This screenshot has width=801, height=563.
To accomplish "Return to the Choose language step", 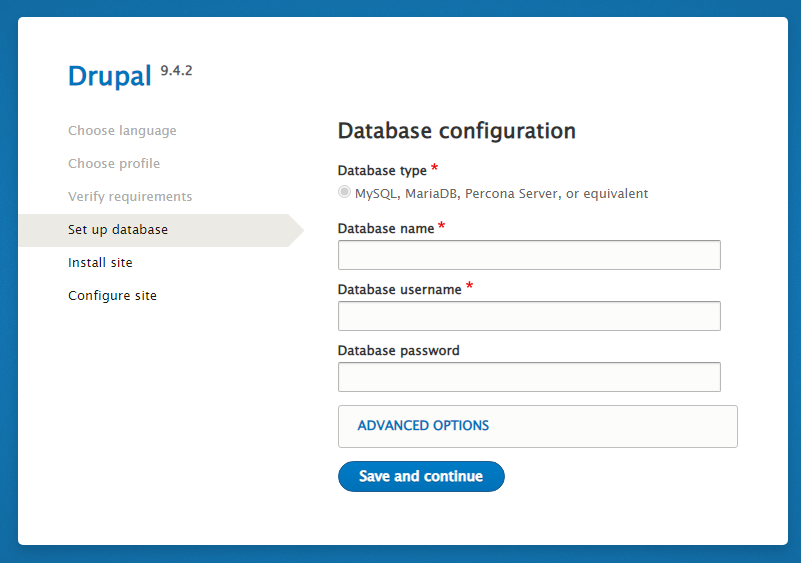I will (122, 131).
